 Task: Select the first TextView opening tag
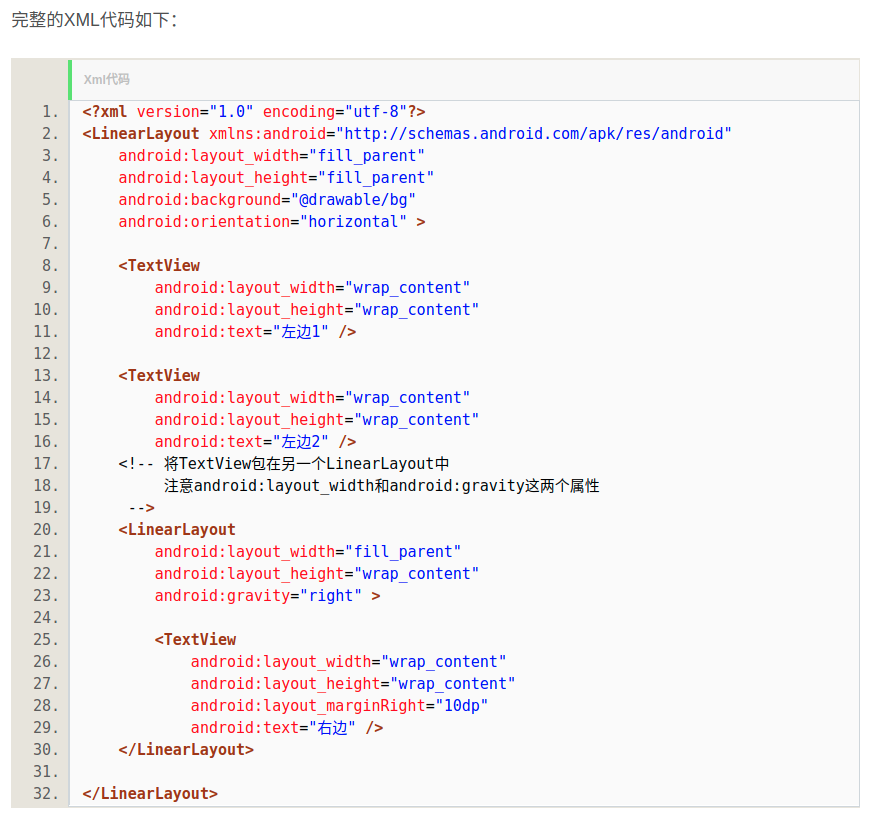159,265
